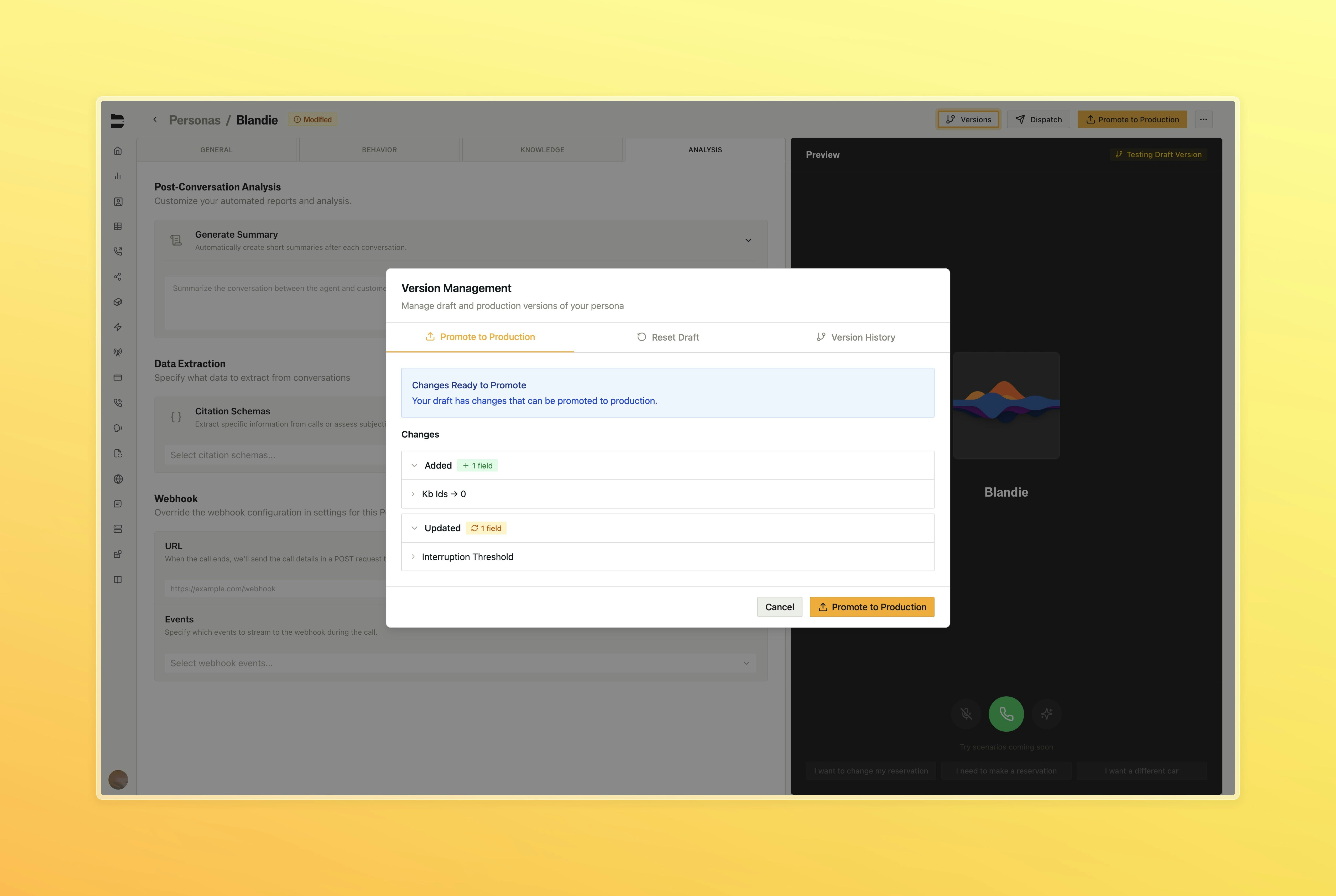Switch to the Reset Draft tab
The image size is (1336, 896).
[667, 337]
